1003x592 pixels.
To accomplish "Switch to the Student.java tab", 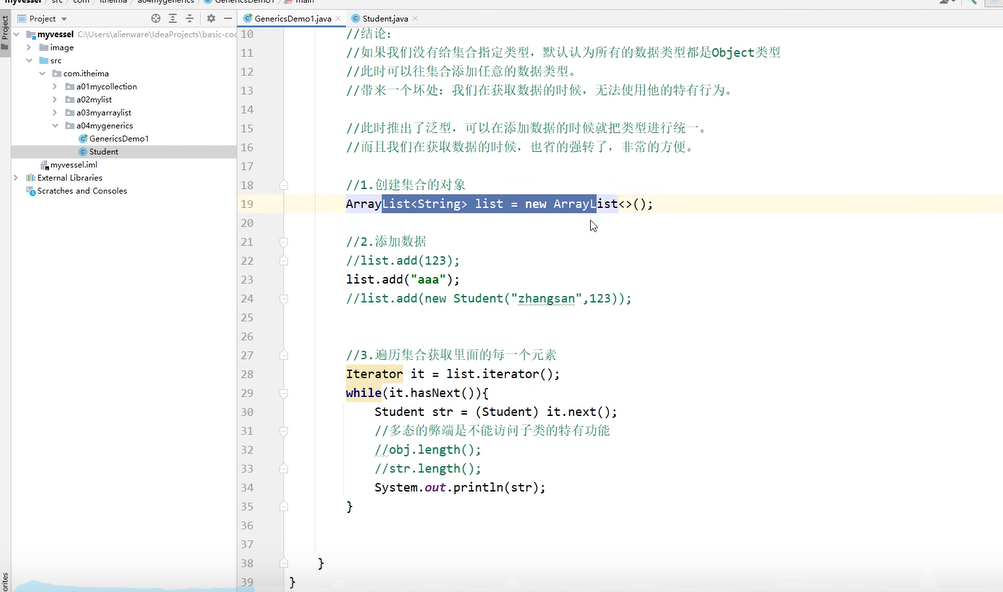I will coord(383,17).
